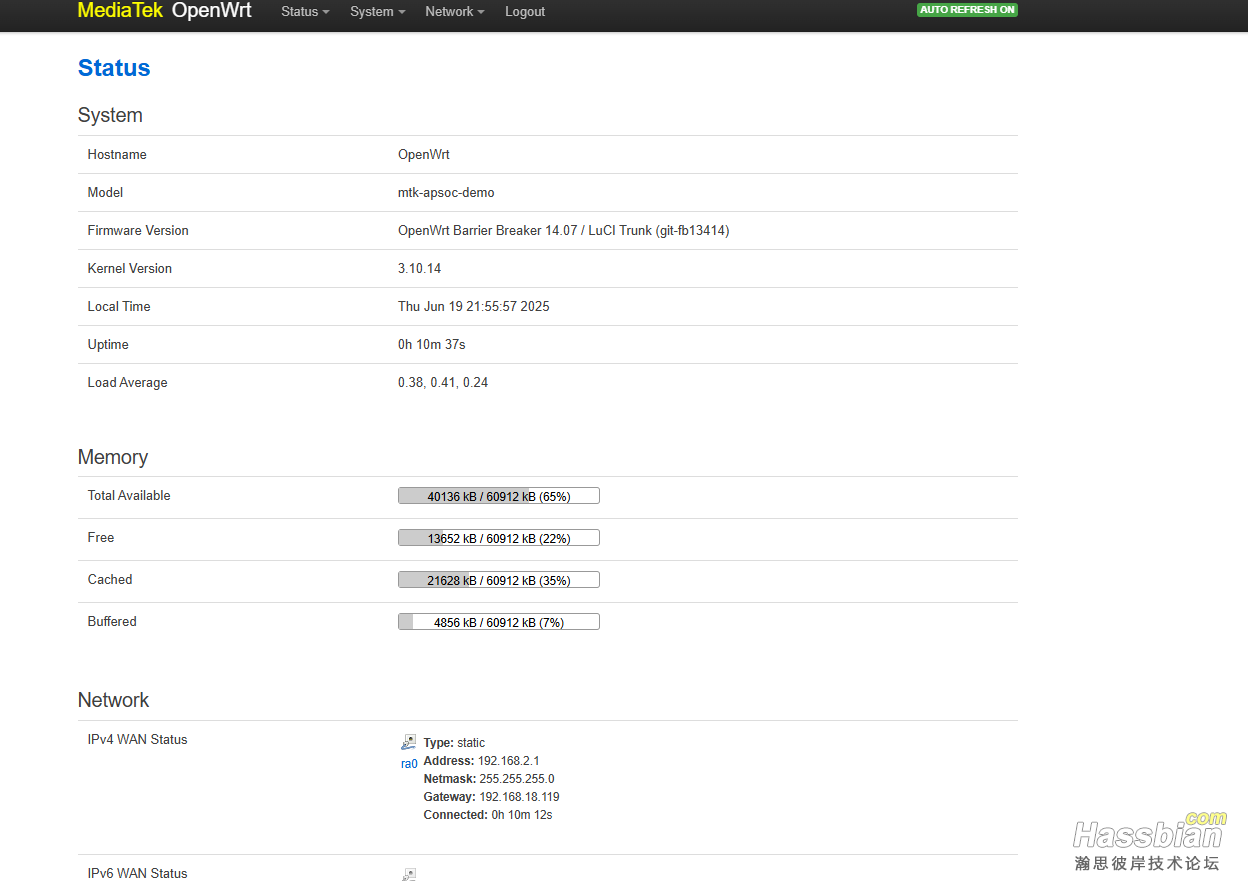Click the Uptime row label
1248x881 pixels.
coord(108,345)
